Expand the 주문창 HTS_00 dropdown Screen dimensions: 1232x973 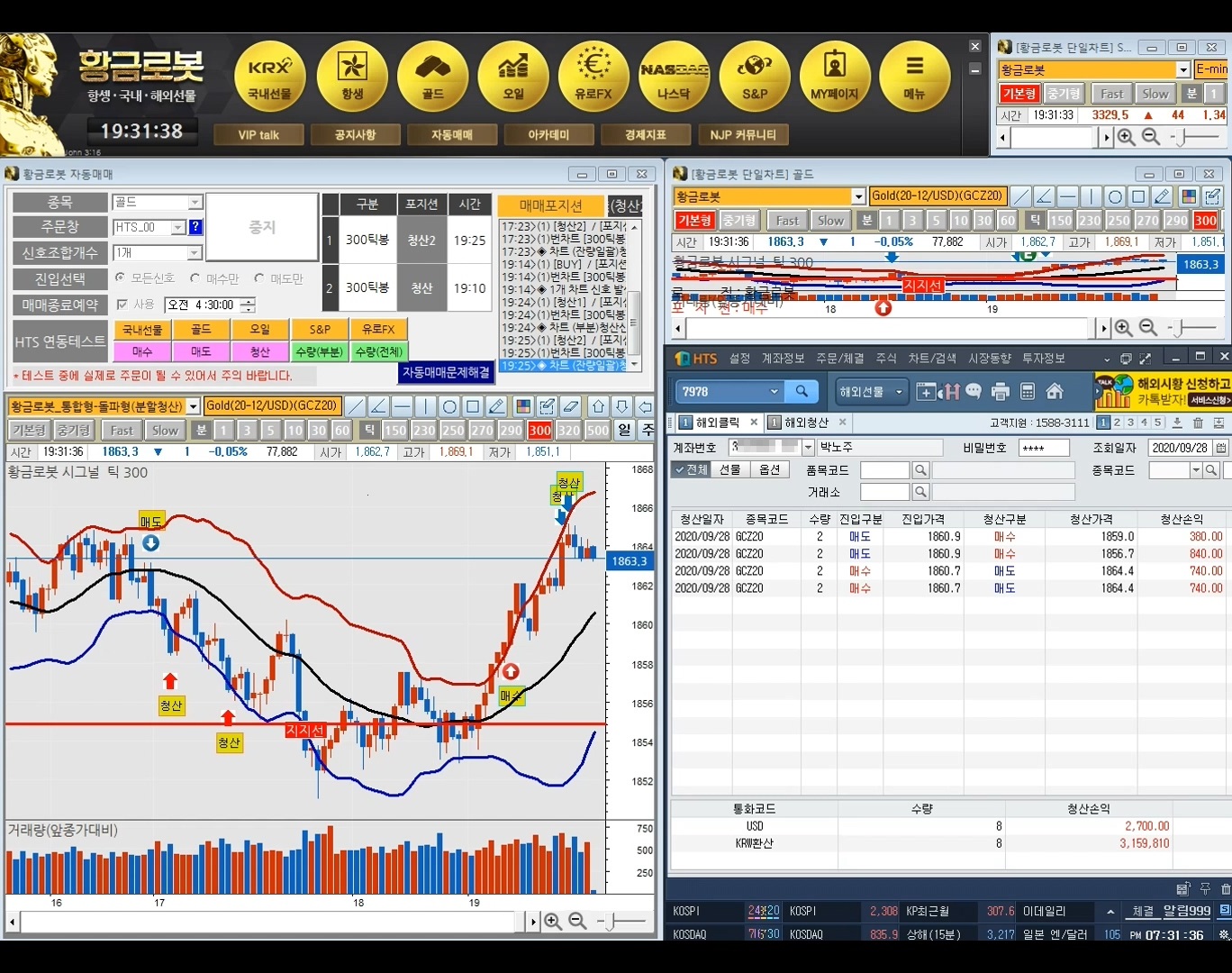click(x=178, y=227)
